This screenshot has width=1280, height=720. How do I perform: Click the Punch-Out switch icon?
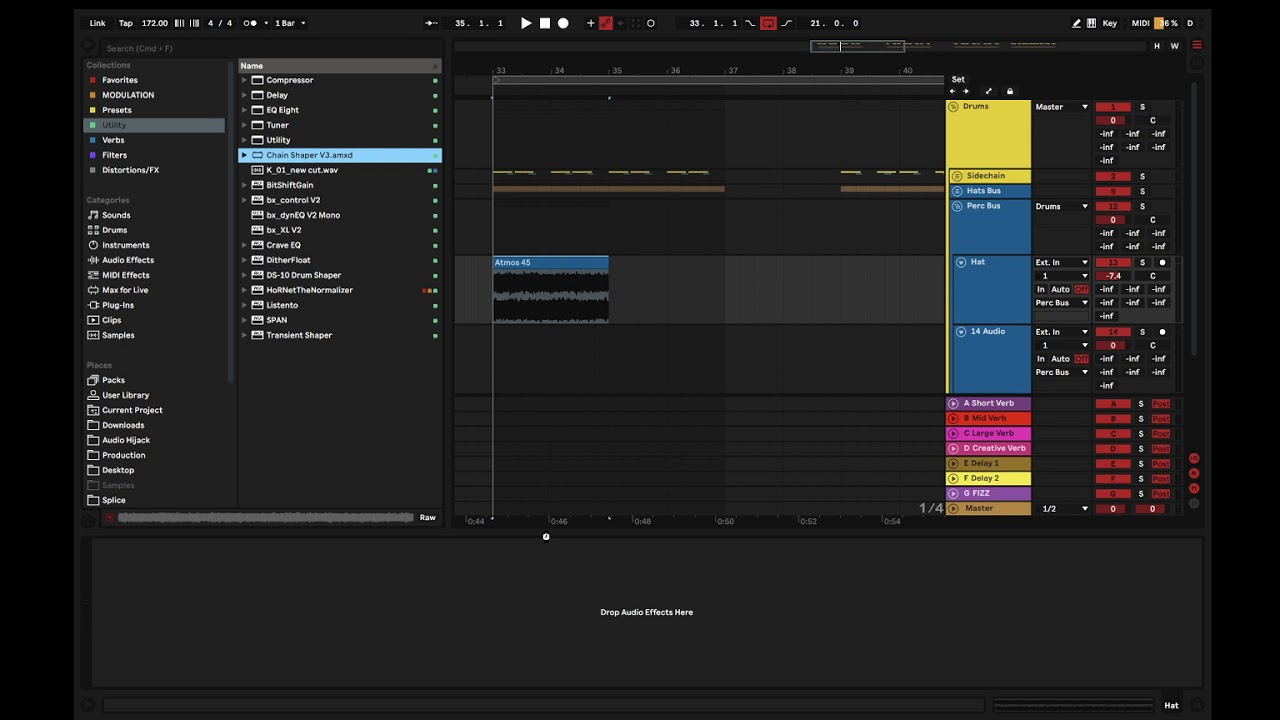click(x=786, y=23)
